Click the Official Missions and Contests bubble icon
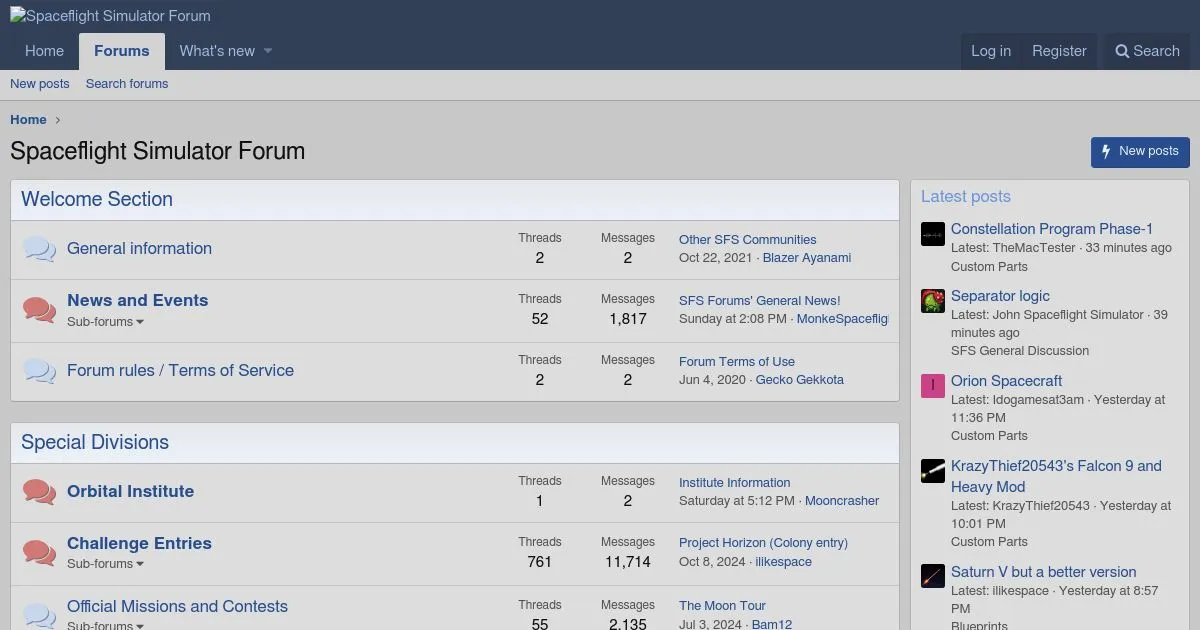This screenshot has height=630, width=1200. click(x=39, y=614)
